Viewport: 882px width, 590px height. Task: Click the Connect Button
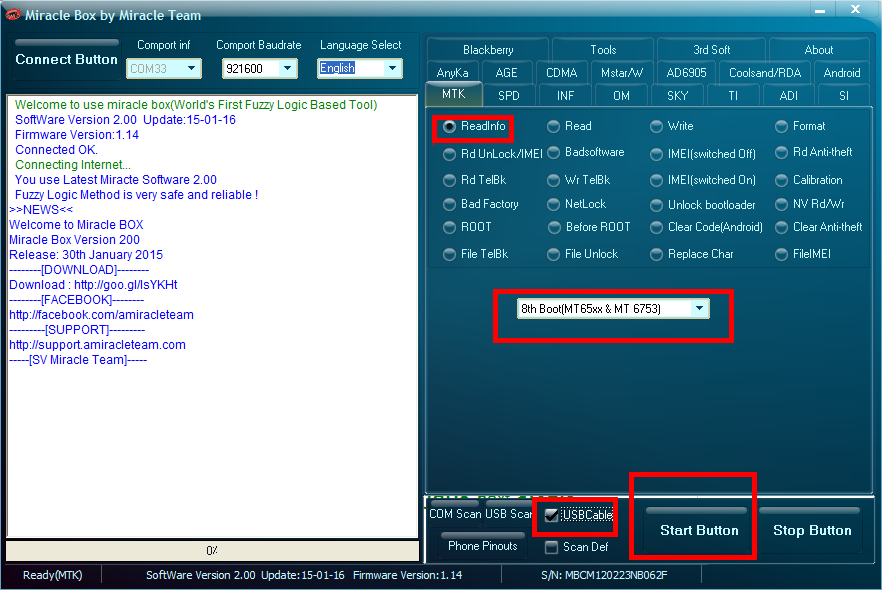(x=66, y=59)
